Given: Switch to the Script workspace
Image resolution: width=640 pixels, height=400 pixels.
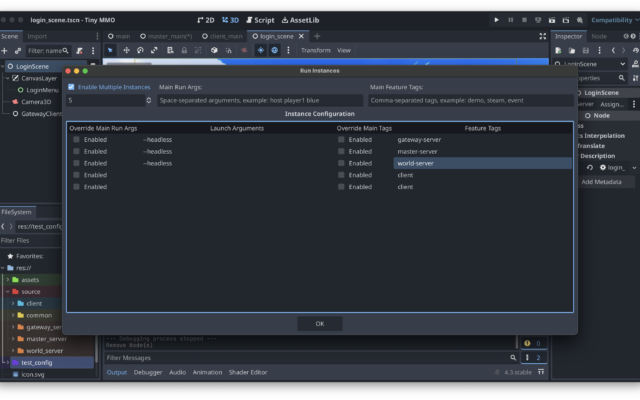Looking at the screenshot, I should (260, 20).
